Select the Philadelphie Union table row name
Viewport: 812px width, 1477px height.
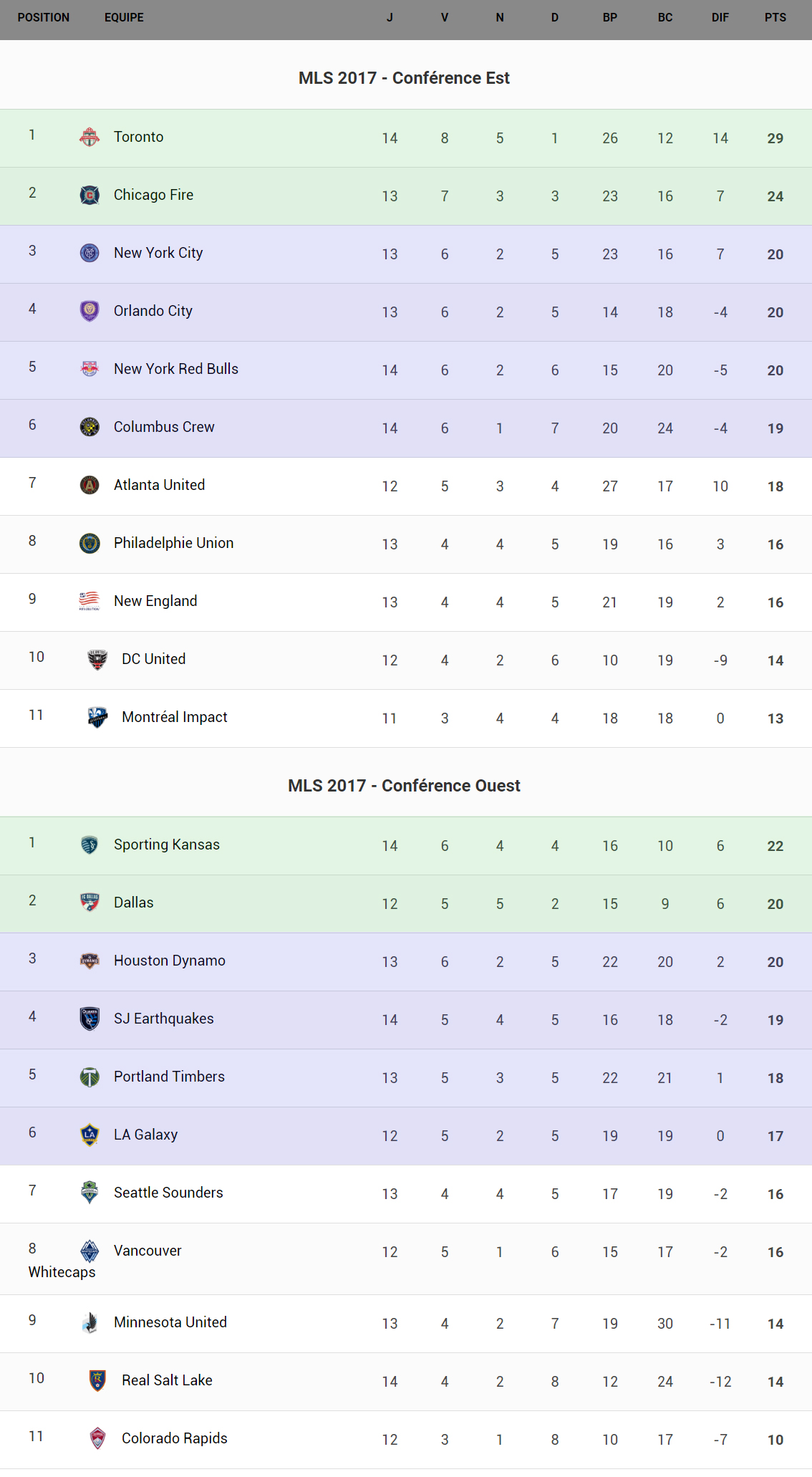click(x=173, y=543)
